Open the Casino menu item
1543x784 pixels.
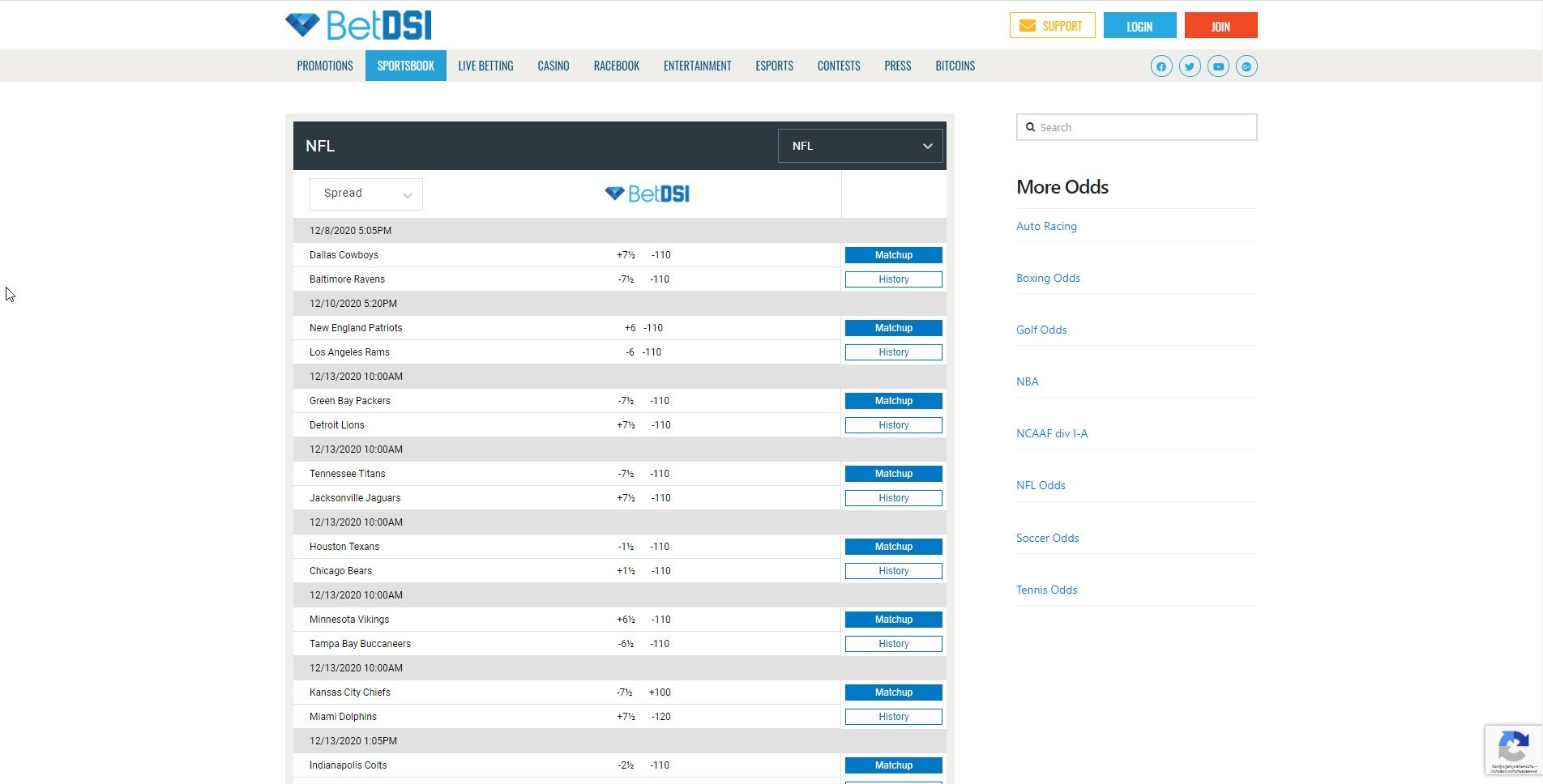pos(553,66)
